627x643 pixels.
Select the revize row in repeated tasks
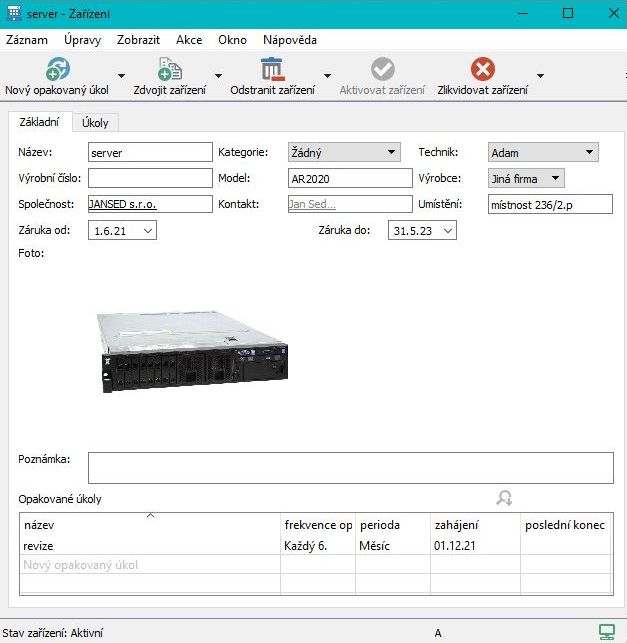point(150,546)
